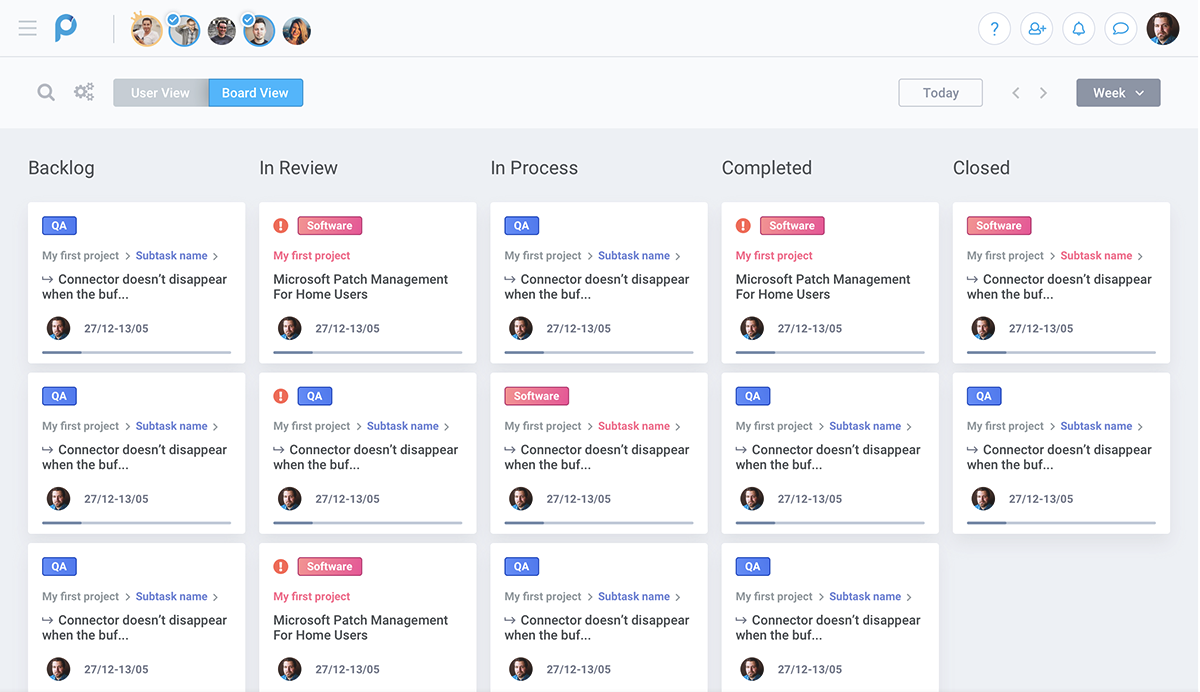The height and width of the screenshot is (692, 1200).
Task: Switch to User View tab
Action: tap(160, 93)
